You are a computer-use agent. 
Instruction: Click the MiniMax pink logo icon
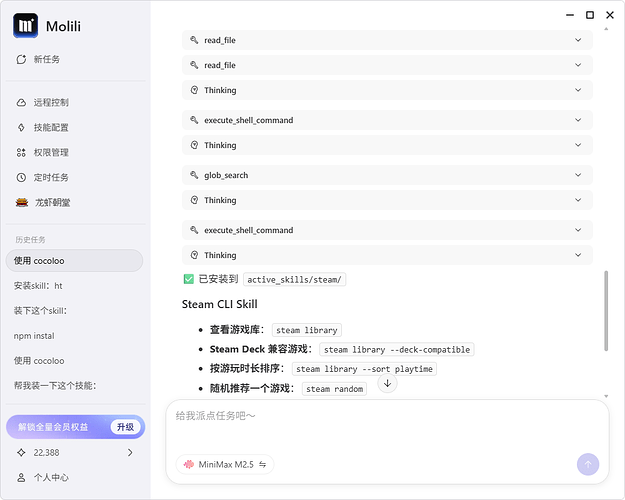click(x=189, y=465)
